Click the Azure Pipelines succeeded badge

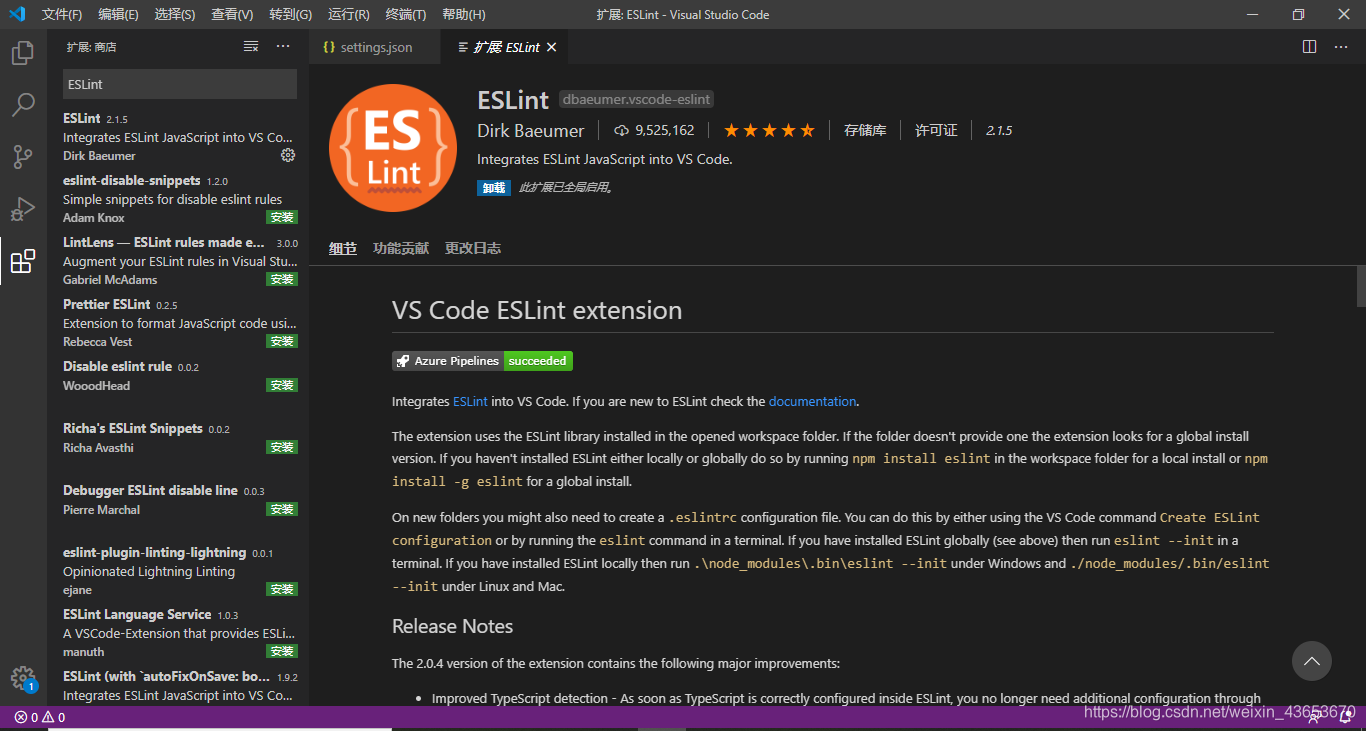pyautogui.click(x=482, y=361)
